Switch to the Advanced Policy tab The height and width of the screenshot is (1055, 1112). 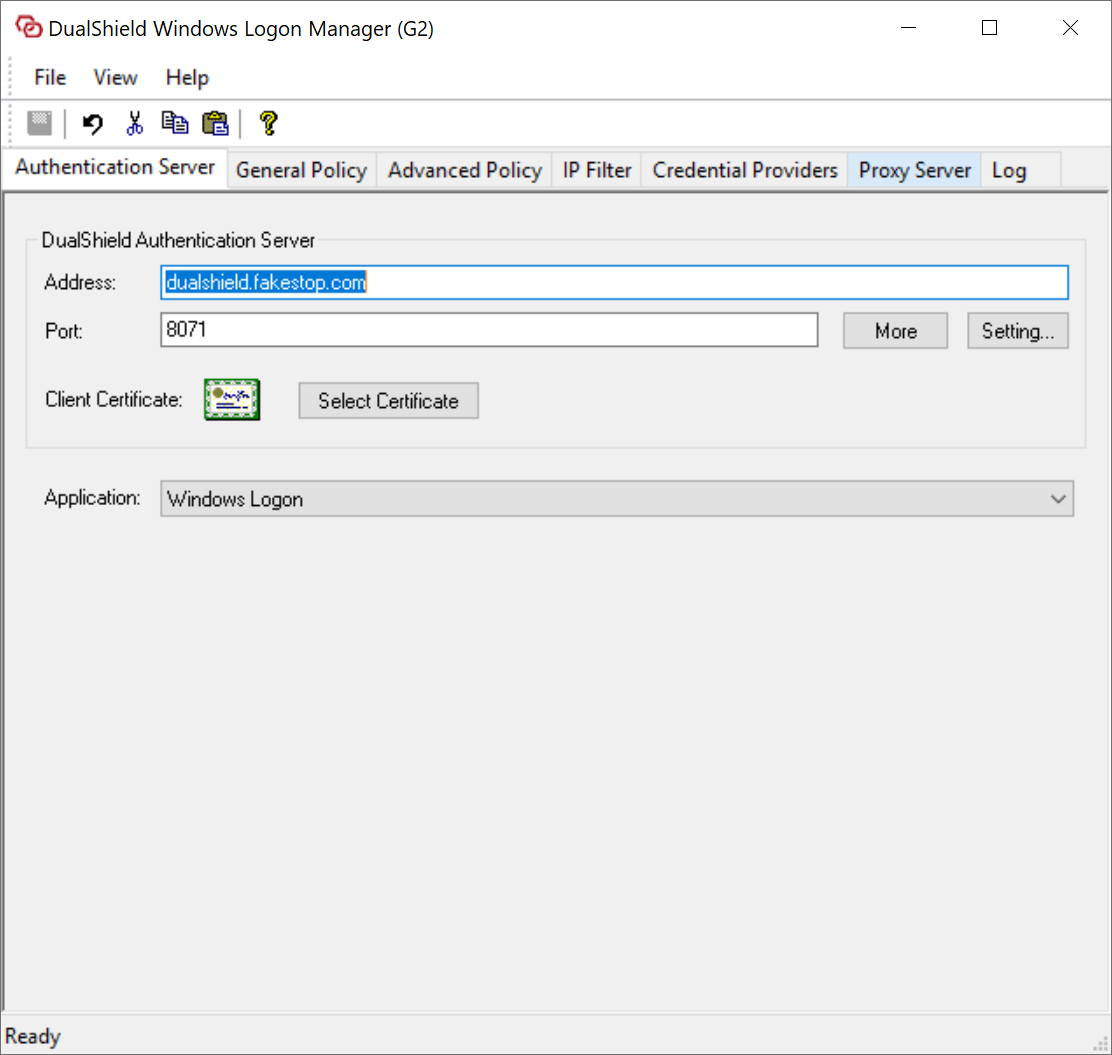(464, 171)
